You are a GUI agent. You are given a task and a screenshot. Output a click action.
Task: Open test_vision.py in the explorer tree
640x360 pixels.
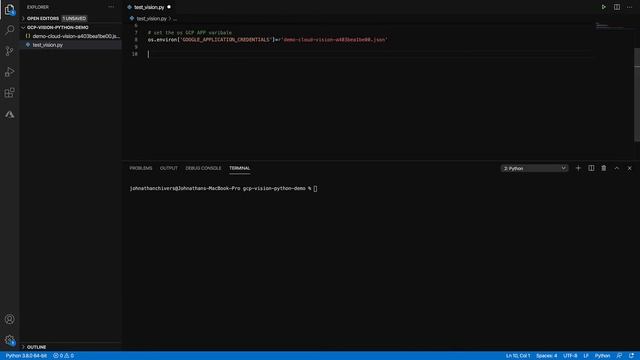[x=48, y=45]
